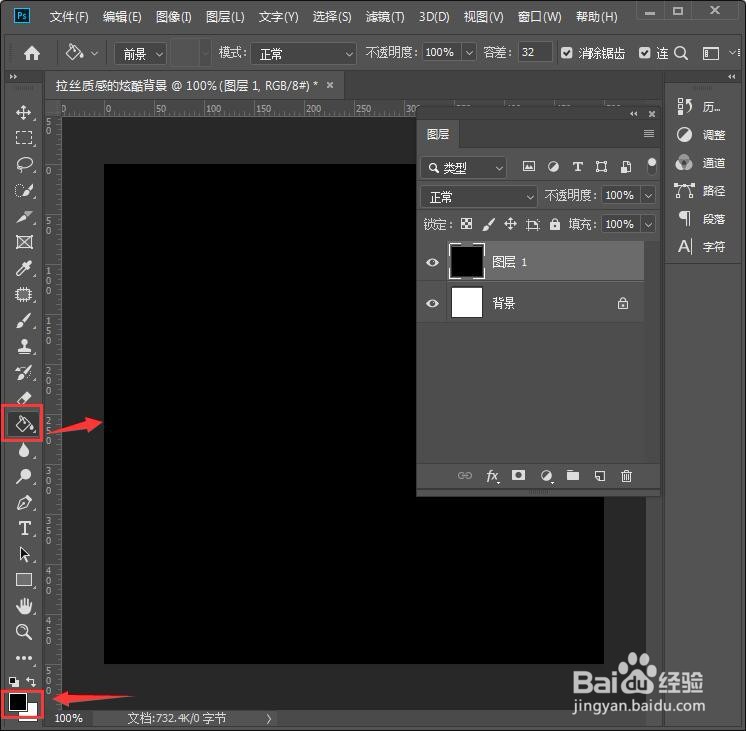
Task: Open the extra tools ellipsis menu
Action: pyautogui.click(x=24, y=658)
